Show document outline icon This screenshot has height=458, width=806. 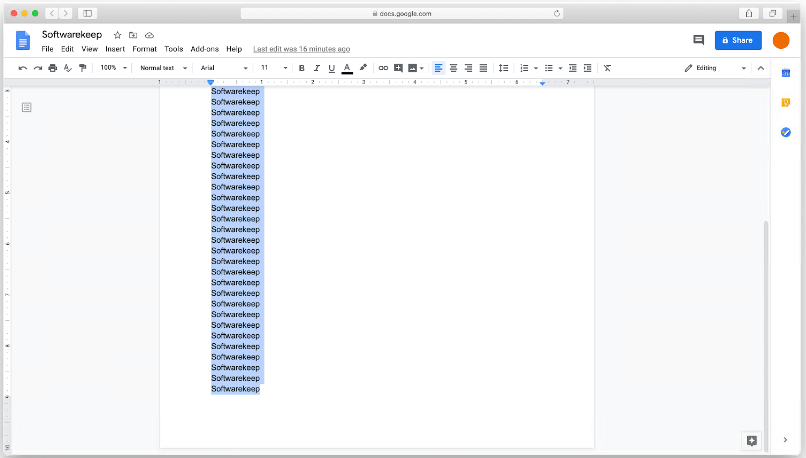(26, 107)
